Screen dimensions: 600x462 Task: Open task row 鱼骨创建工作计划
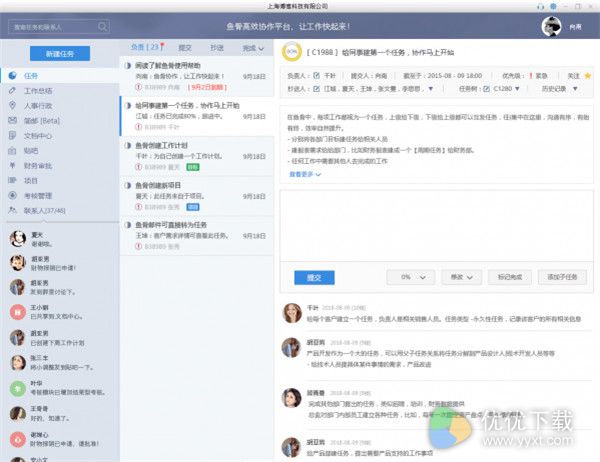pos(197,156)
